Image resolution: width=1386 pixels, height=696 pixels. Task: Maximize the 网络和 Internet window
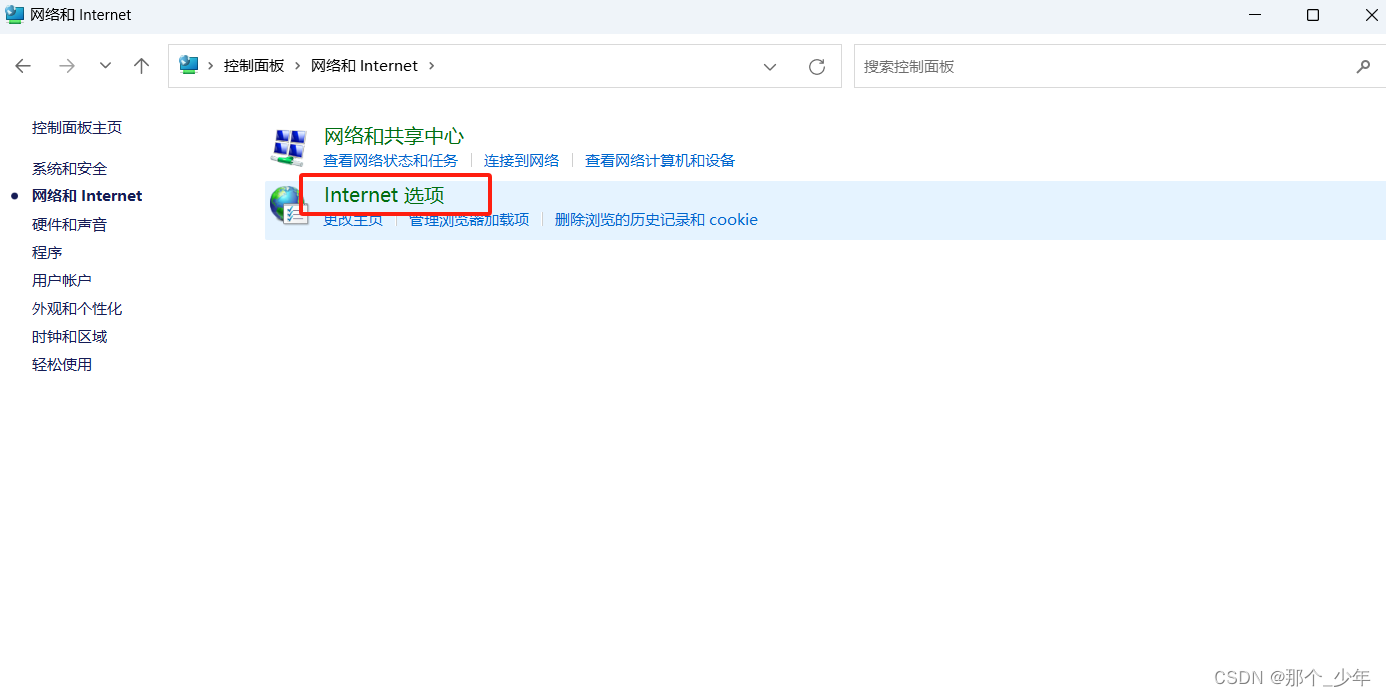click(1313, 15)
